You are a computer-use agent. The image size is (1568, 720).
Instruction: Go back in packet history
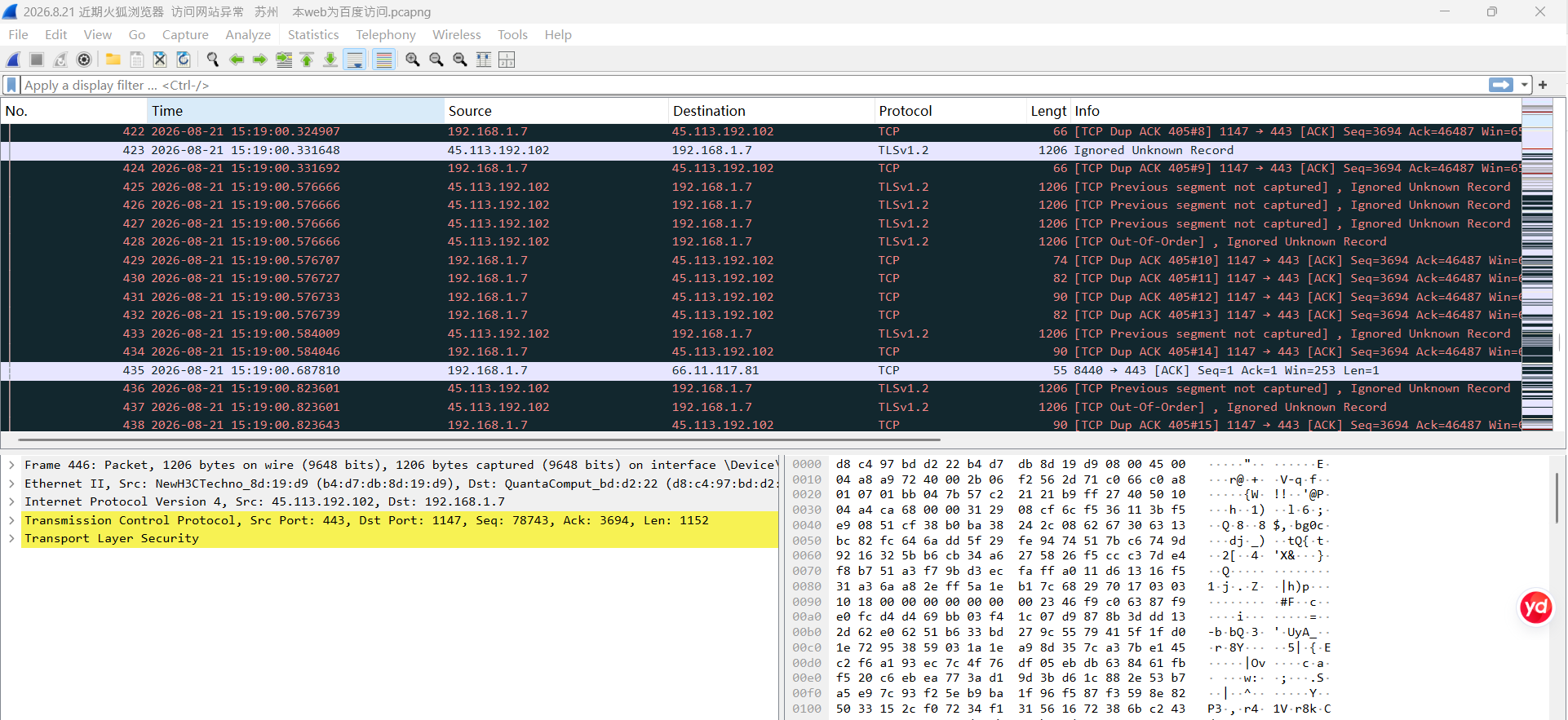tap(237, 60)
